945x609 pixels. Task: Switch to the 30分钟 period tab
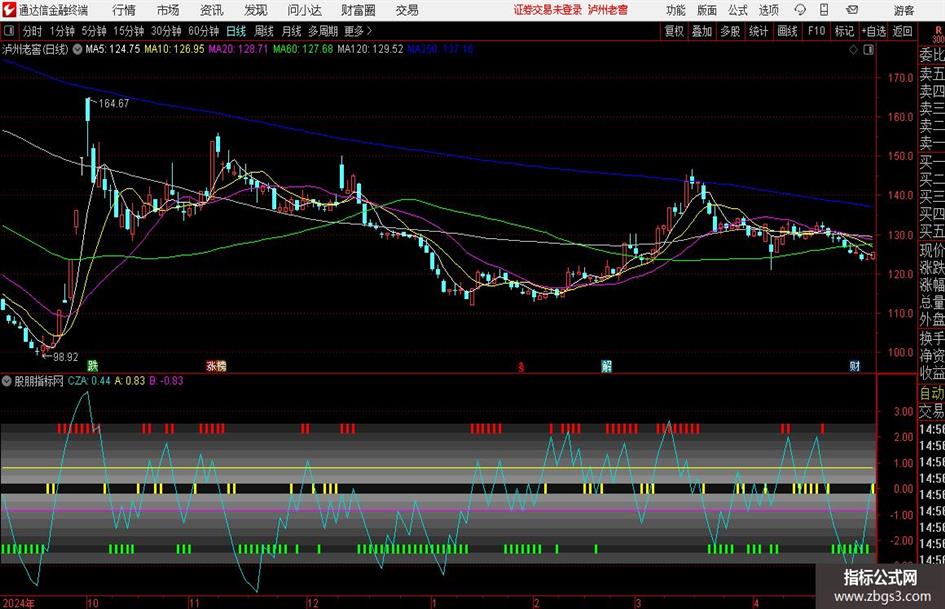click(166, 31)
